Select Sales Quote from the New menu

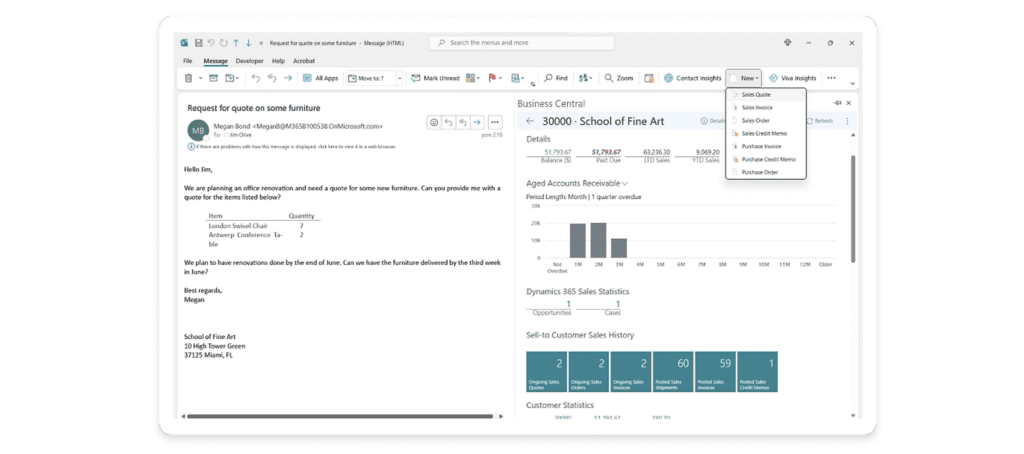[x=755, y=94]
